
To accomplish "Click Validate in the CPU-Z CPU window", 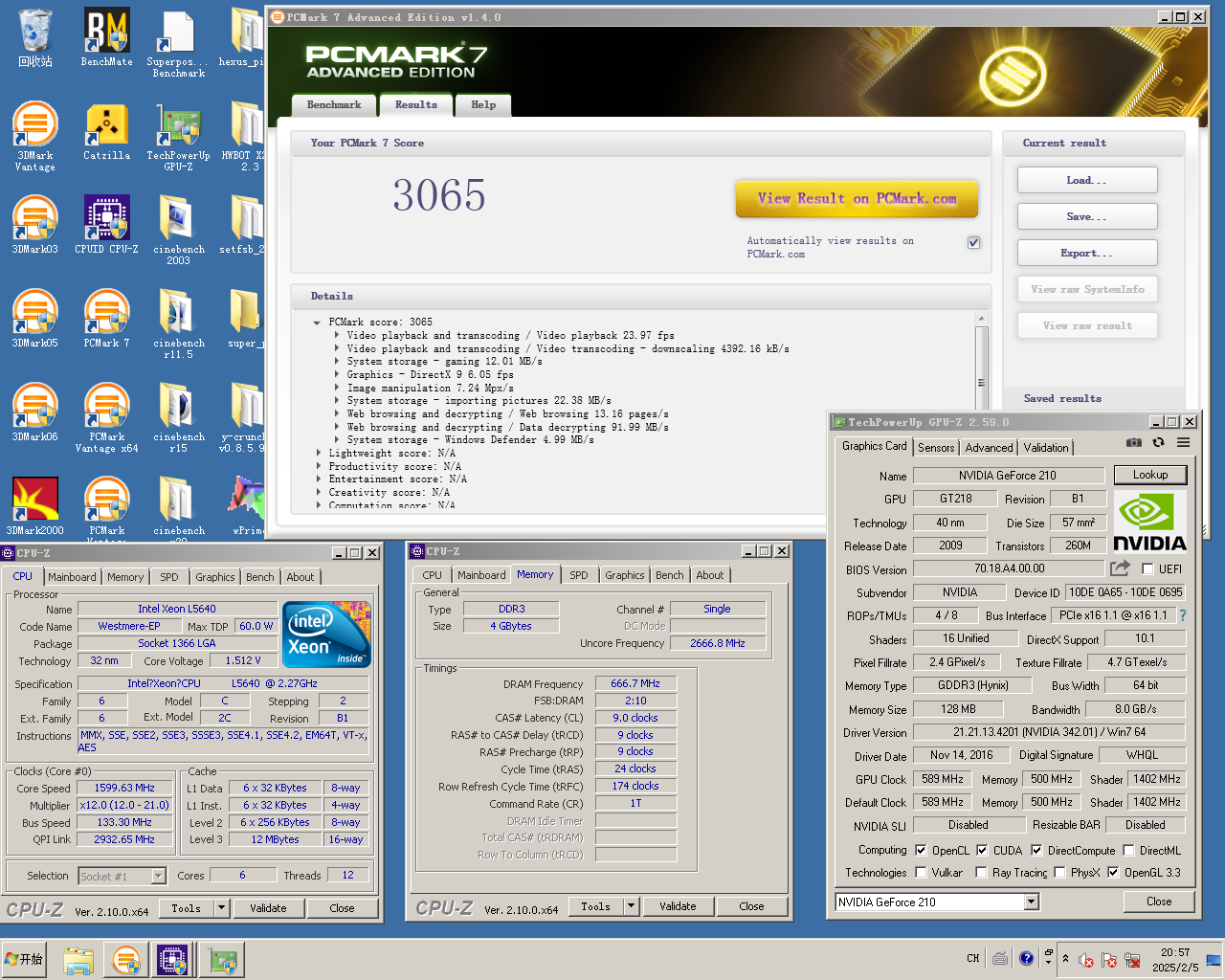I will click(x=268, y=908).
